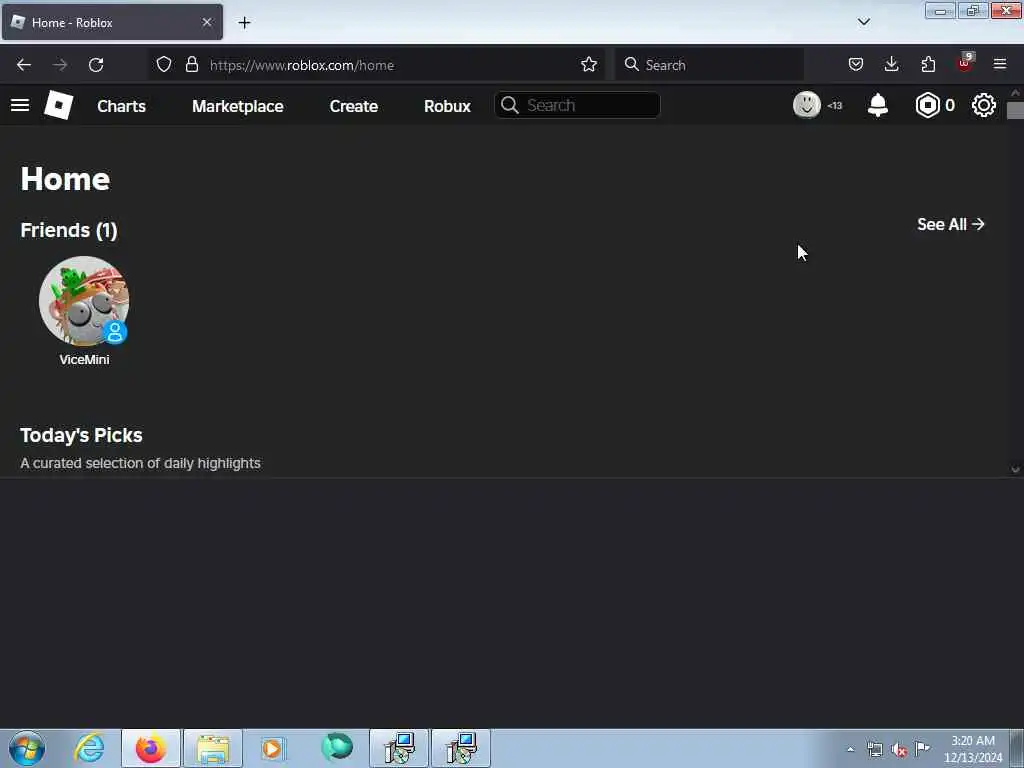
Task: Open ViceMini's friend avatar
Action: (84, 300)
